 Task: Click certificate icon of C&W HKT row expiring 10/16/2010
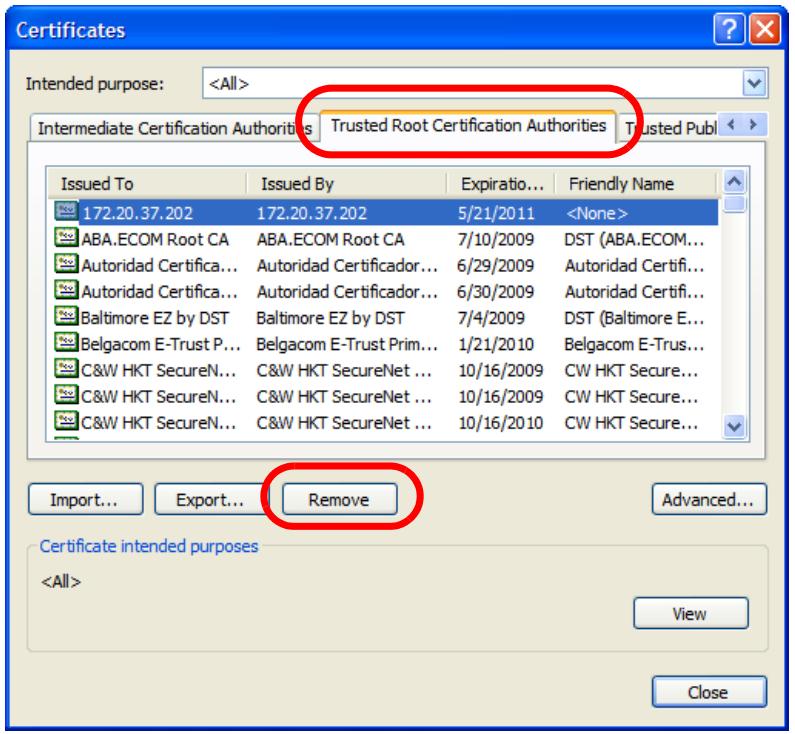(66, 421)
